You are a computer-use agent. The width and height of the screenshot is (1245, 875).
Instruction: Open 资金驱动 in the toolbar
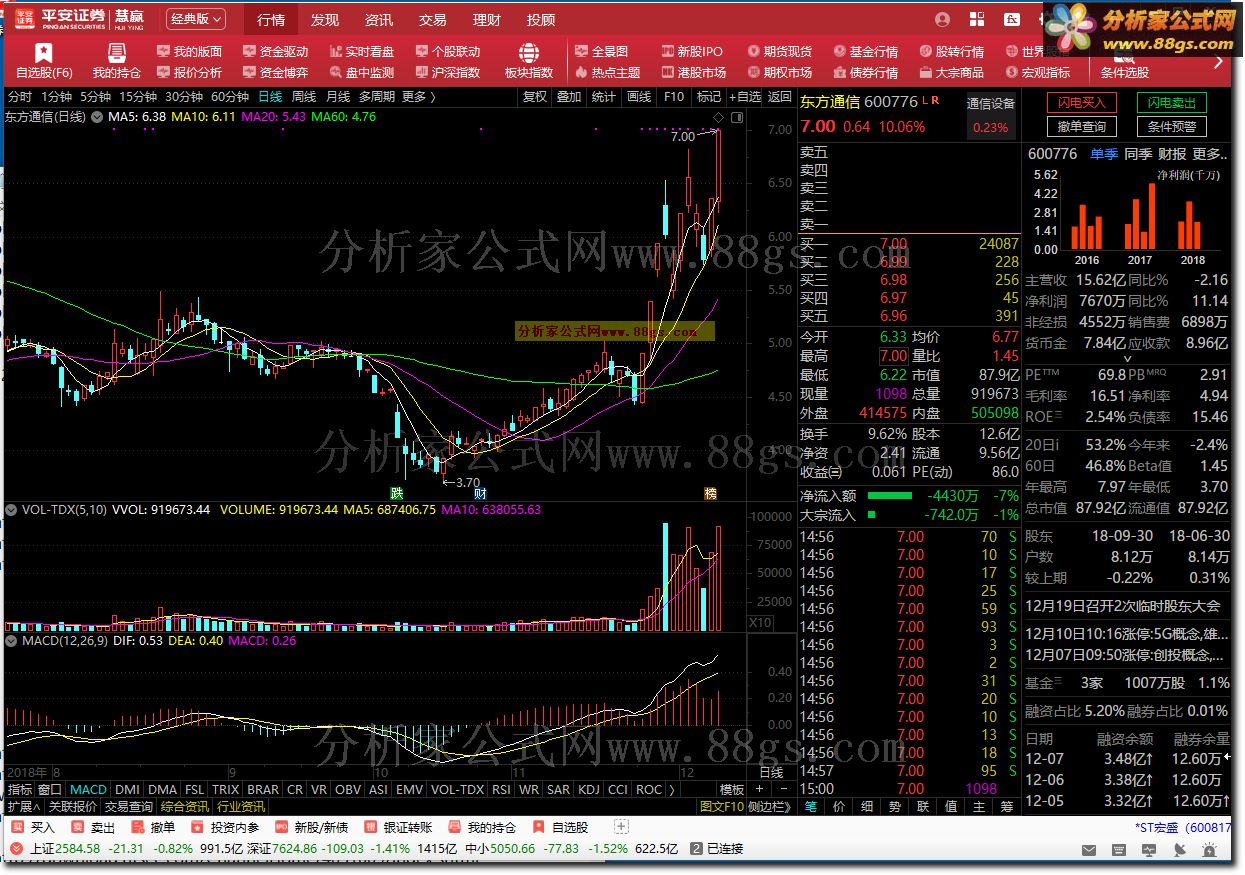click(275, 51)
